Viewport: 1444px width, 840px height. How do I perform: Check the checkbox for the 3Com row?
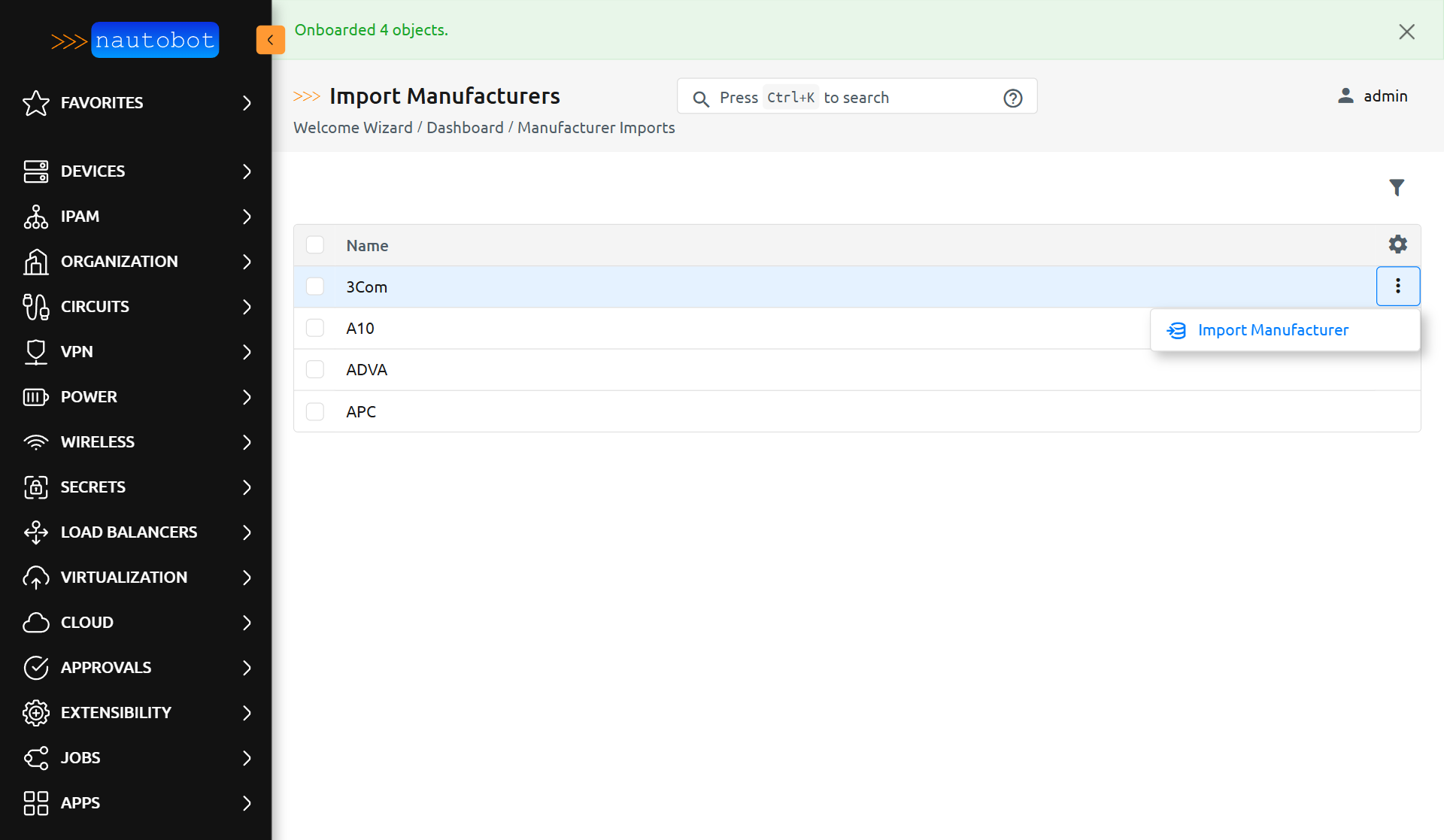(x=315, y=287)
